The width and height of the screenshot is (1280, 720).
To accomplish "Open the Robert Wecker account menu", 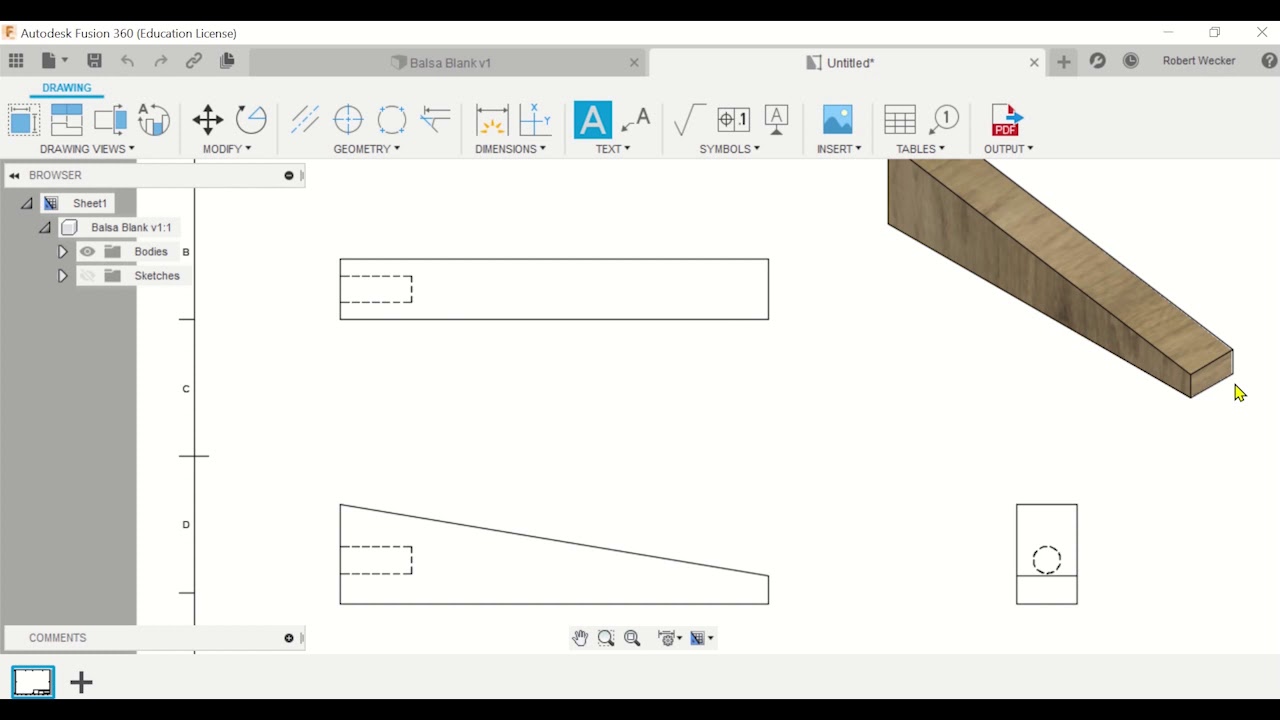I will 1199,61.
